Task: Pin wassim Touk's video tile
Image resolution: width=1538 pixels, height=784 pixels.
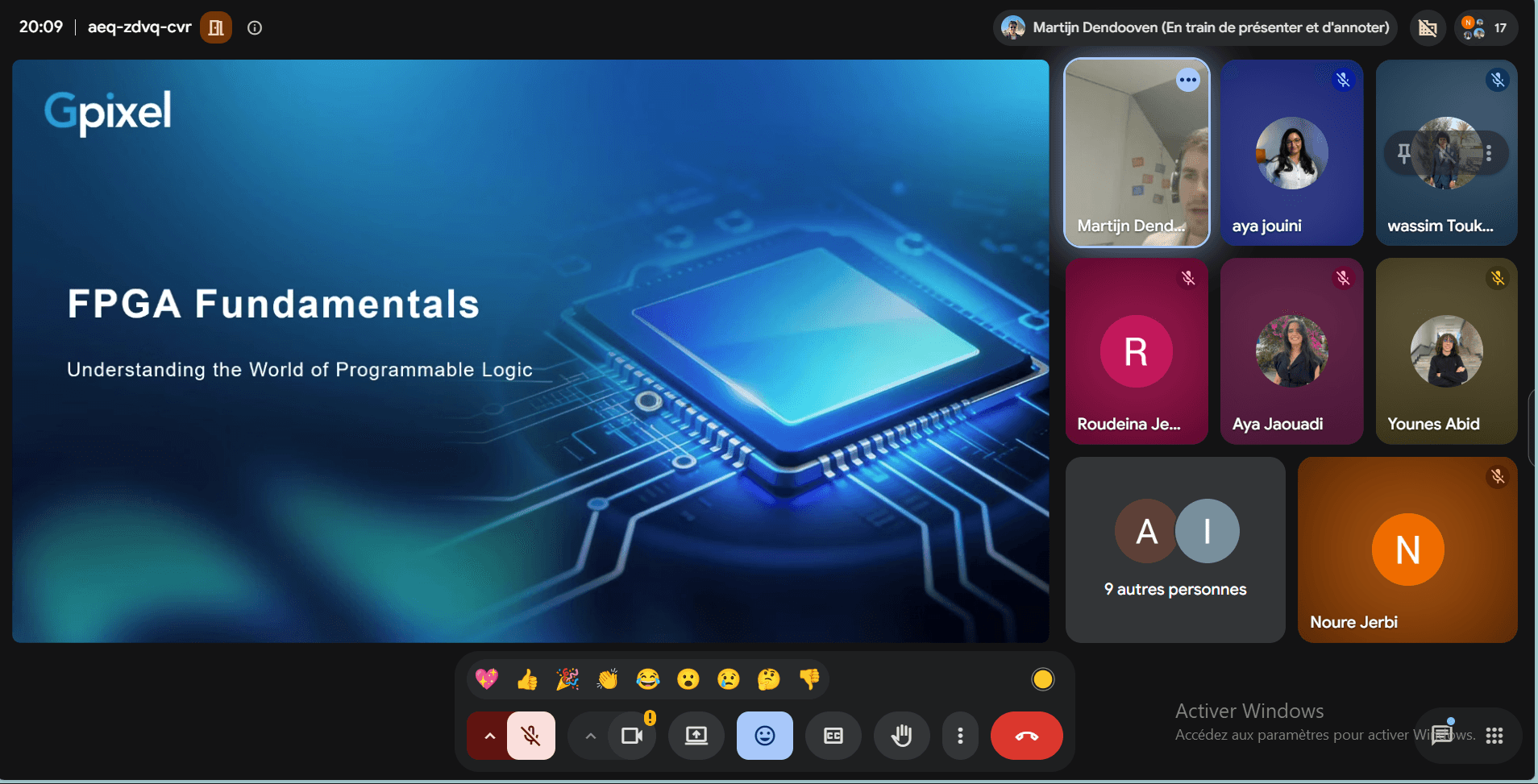Action: tap(1404, 153)
